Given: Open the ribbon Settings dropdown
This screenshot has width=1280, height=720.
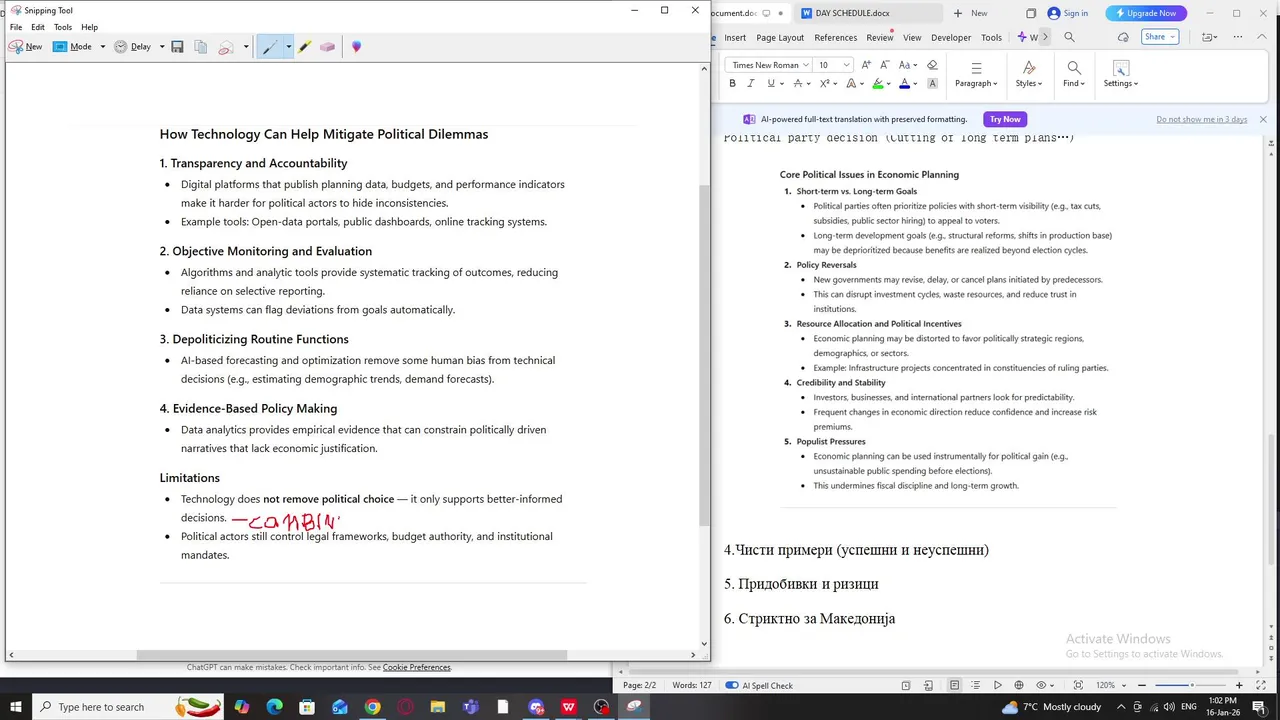Looking at the screenshot, I should coord(1120,74).
